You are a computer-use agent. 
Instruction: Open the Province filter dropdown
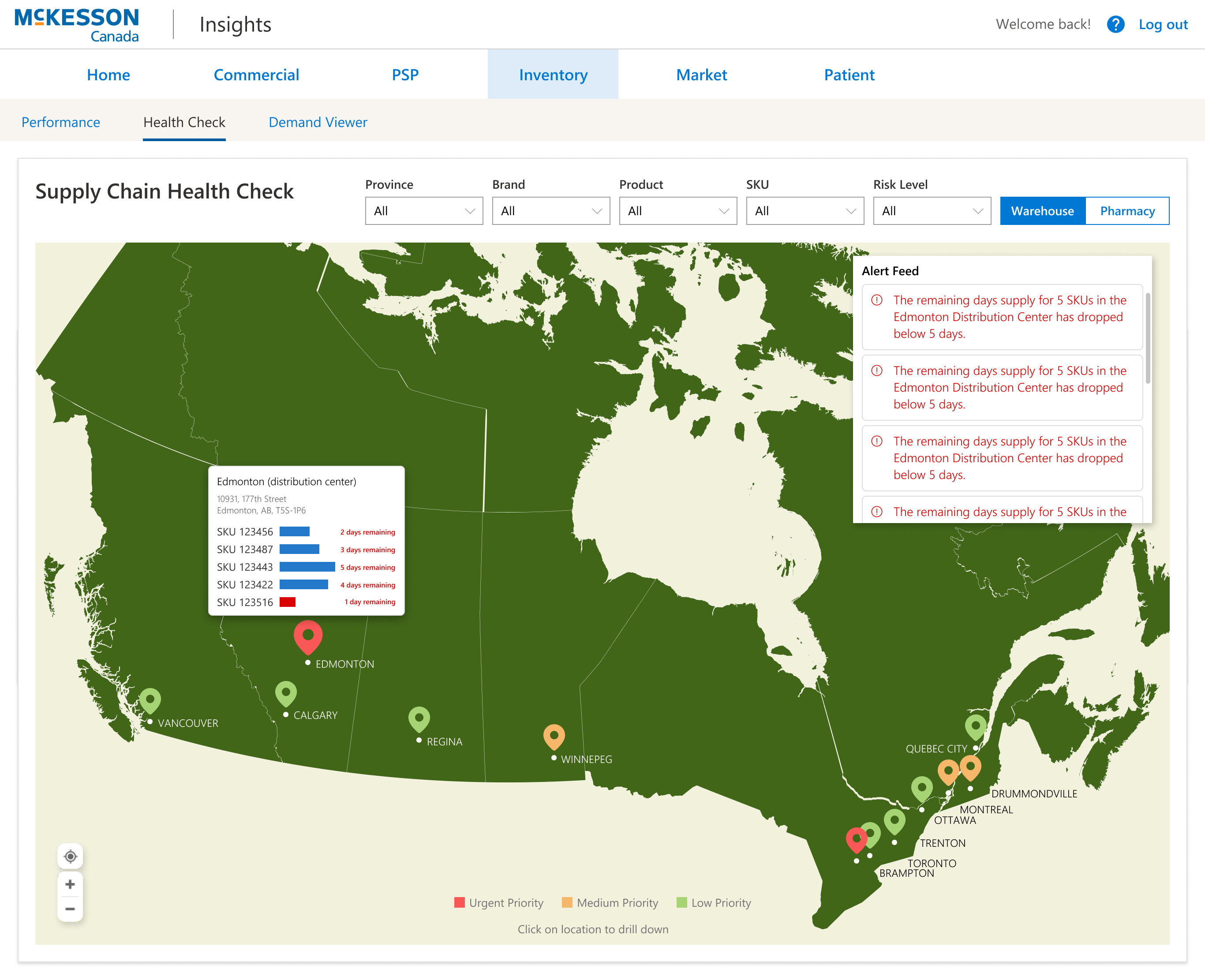point(424,210)
